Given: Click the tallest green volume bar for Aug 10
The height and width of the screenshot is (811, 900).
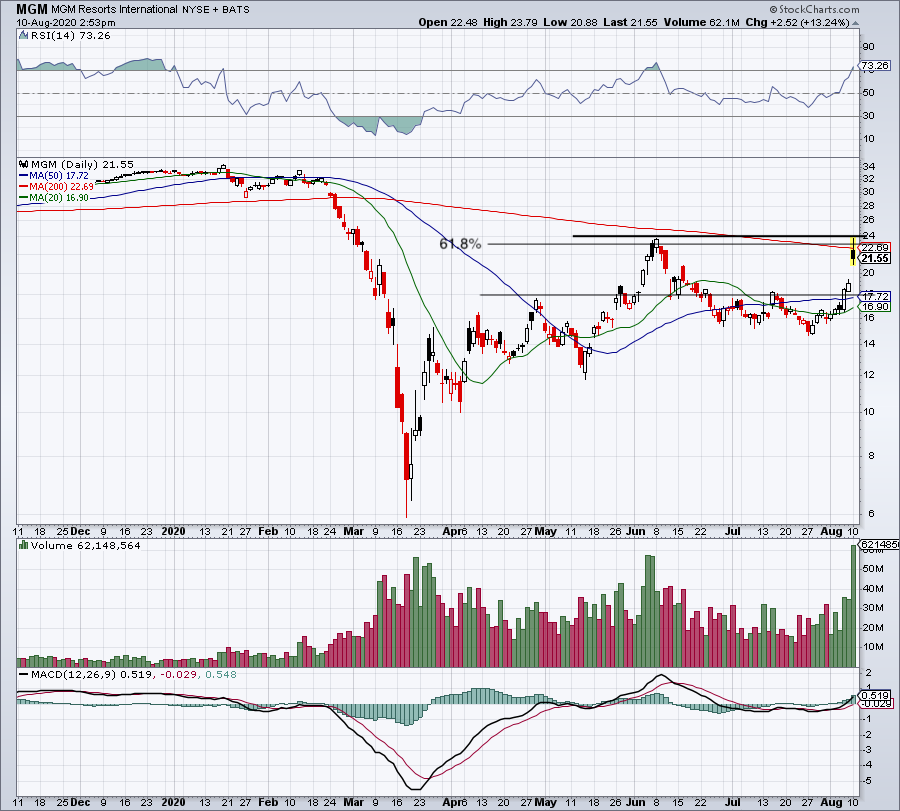Looking at the screenshot, I should pos(854,606).
